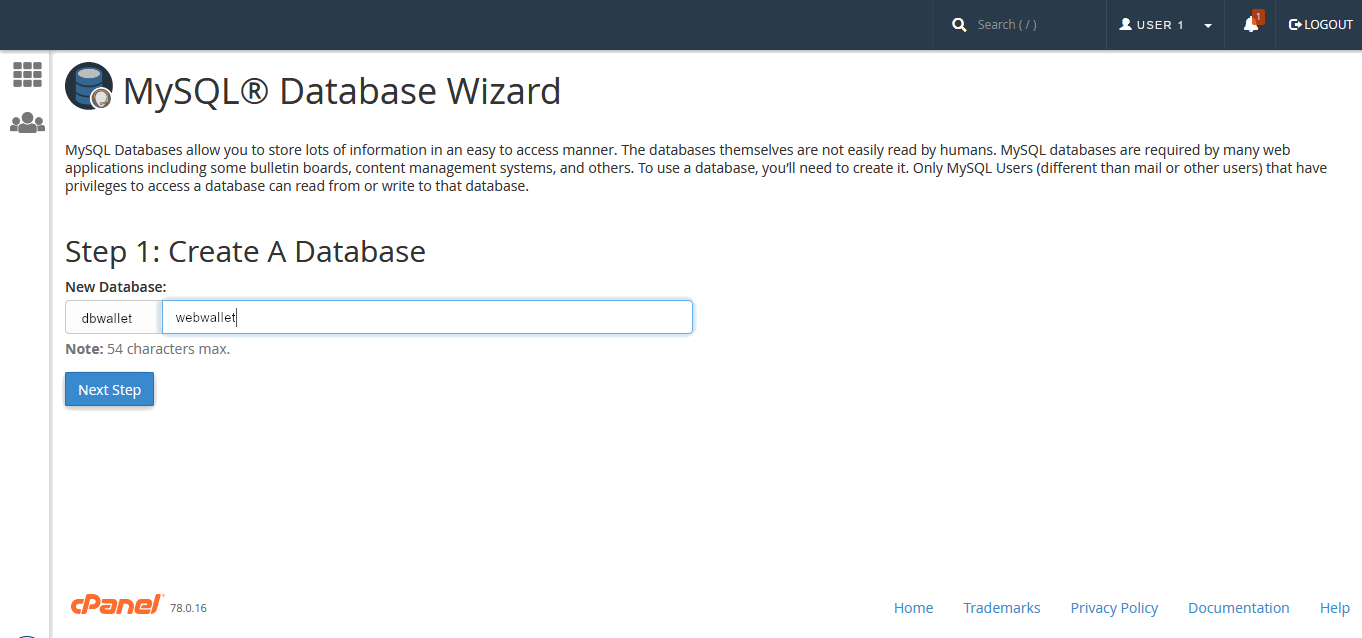The width and height of the screenshot is (1362, 638).
Task: Open the Trademarks footer link
Action: (1001, 608)
